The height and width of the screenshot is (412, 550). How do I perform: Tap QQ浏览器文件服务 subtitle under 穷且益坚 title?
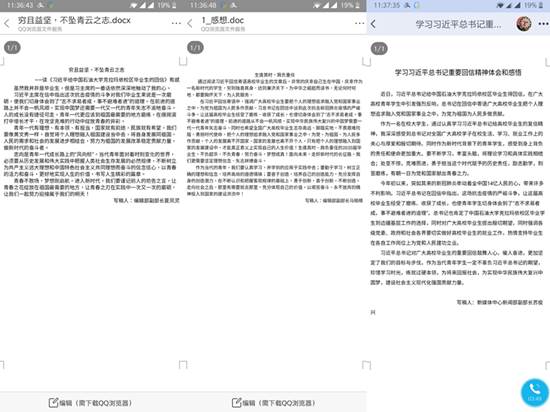pos(40,29)
